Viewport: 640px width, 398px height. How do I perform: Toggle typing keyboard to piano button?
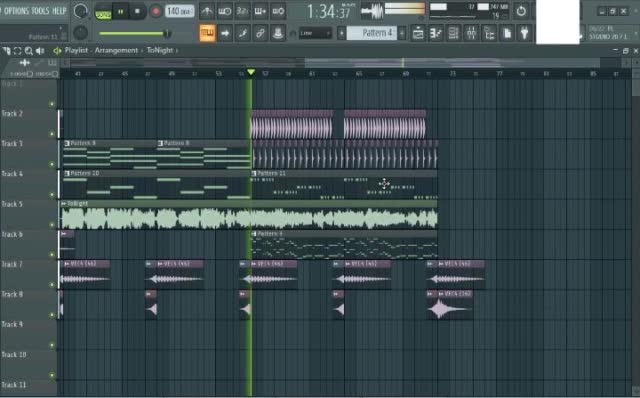(x=207, y=33)
